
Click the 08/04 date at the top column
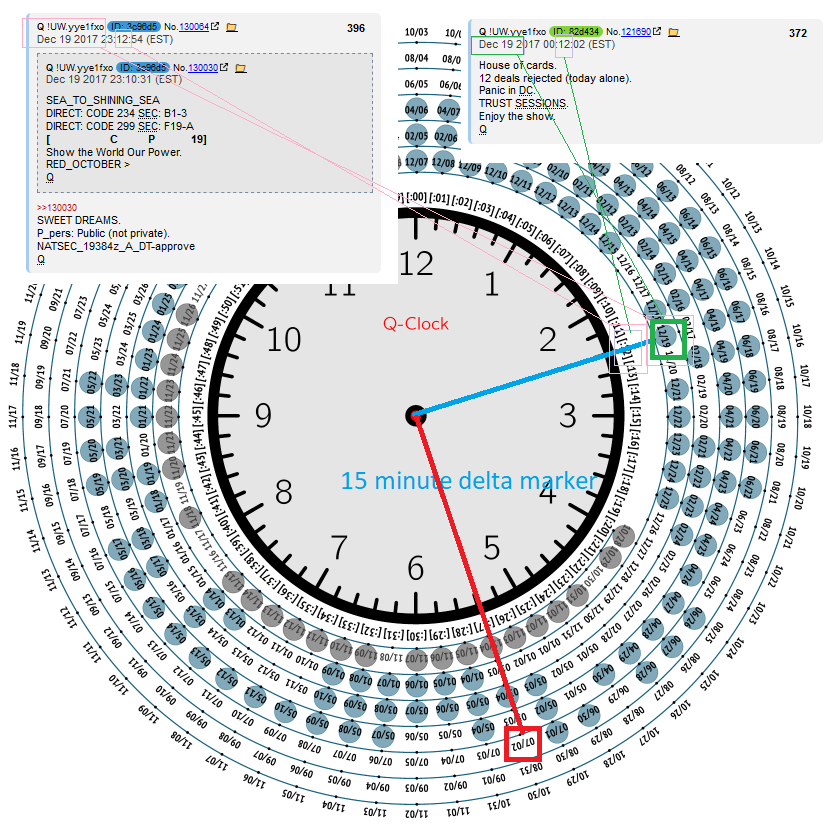(x=417, y=57)
